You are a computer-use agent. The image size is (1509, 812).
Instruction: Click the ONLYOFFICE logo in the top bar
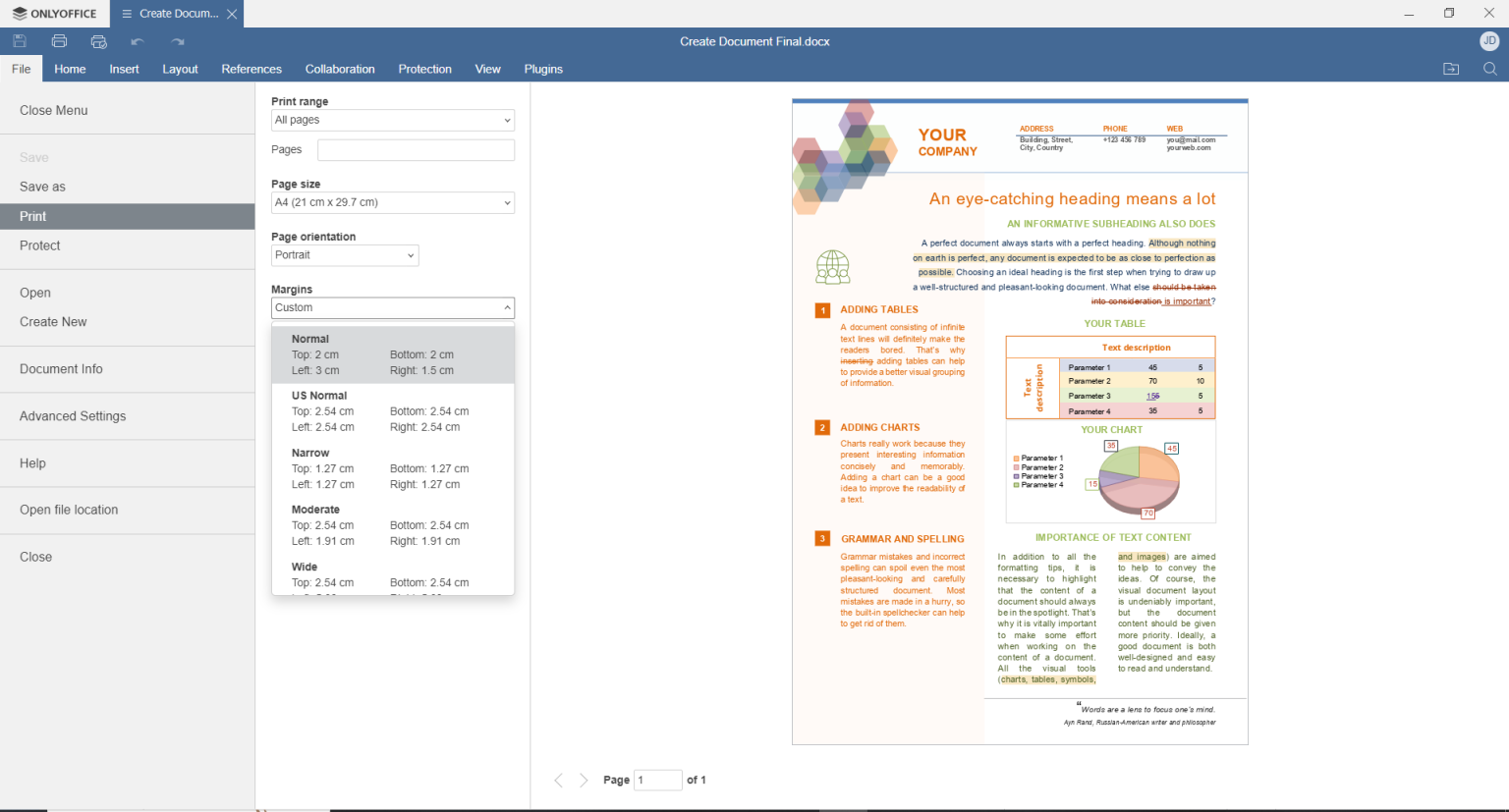[x=55, y=13]
